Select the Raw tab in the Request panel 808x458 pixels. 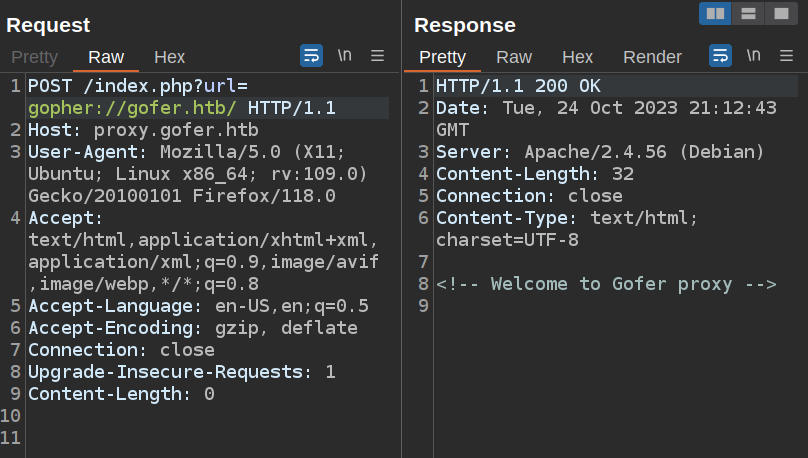(106, 57)
